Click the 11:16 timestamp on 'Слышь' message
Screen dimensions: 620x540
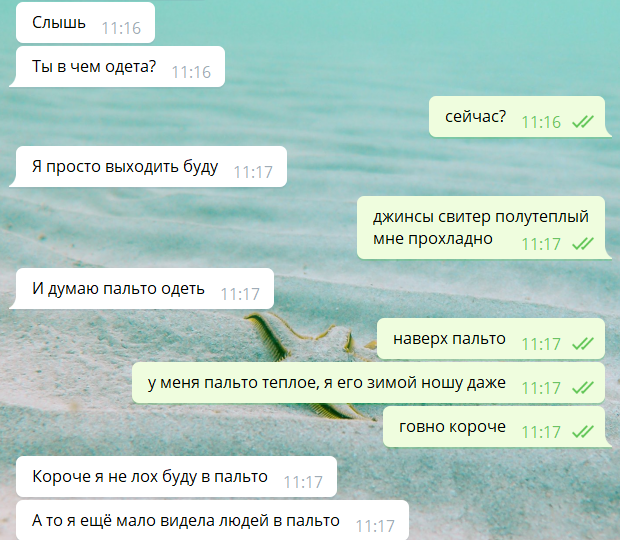pos(121,28)
